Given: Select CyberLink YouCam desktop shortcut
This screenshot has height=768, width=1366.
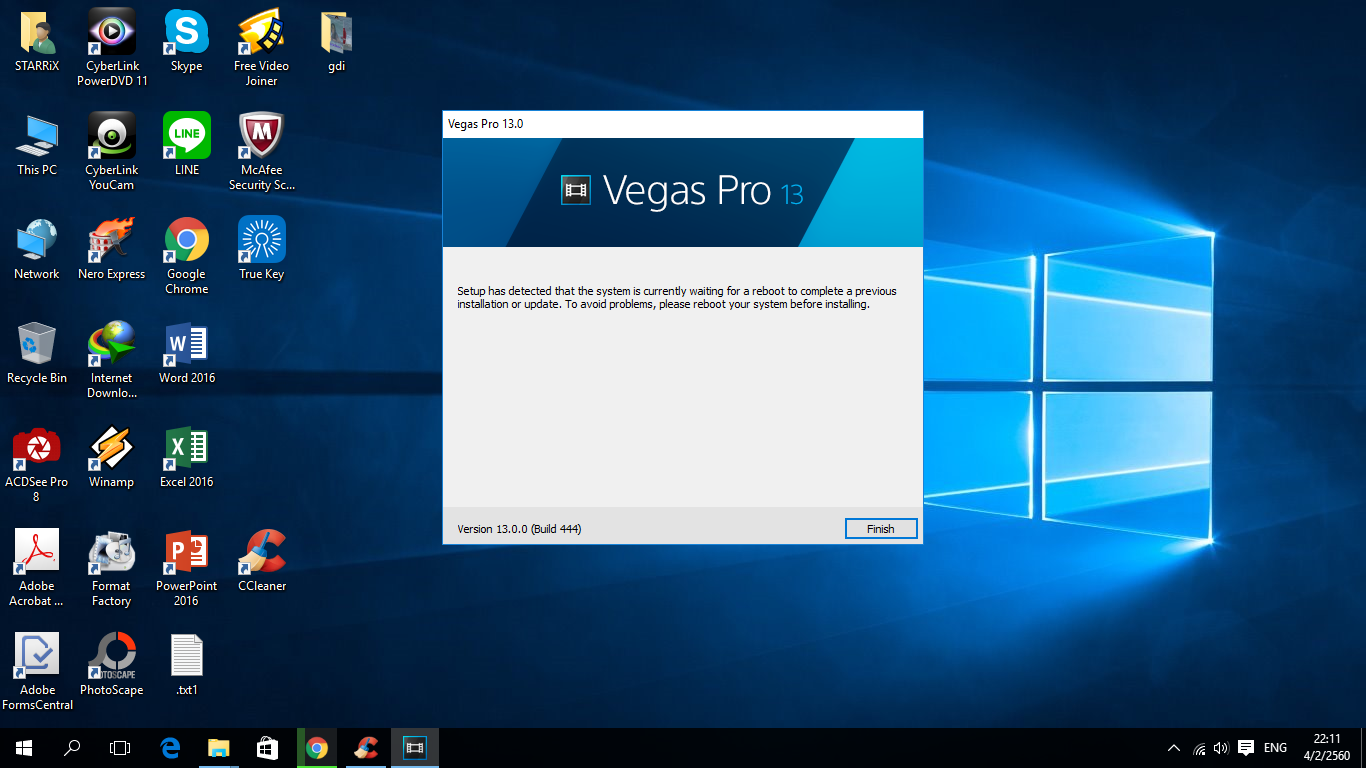Looking at the screenshot, I should click(x=112, y=151).
